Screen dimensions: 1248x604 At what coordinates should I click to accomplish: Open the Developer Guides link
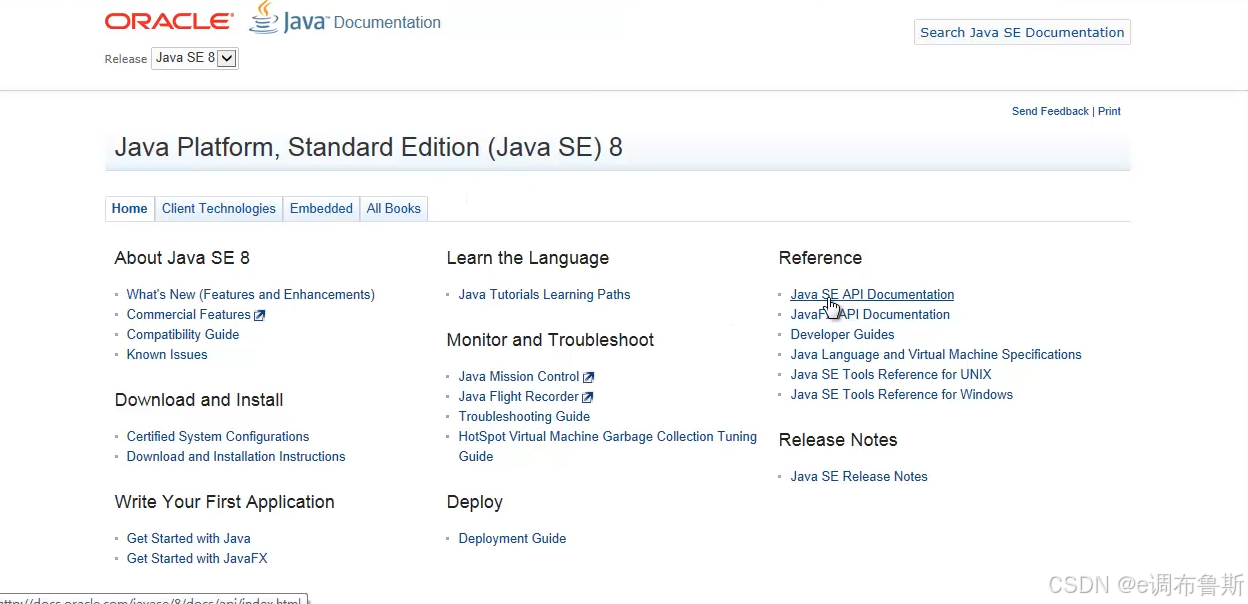pos(843,334)
